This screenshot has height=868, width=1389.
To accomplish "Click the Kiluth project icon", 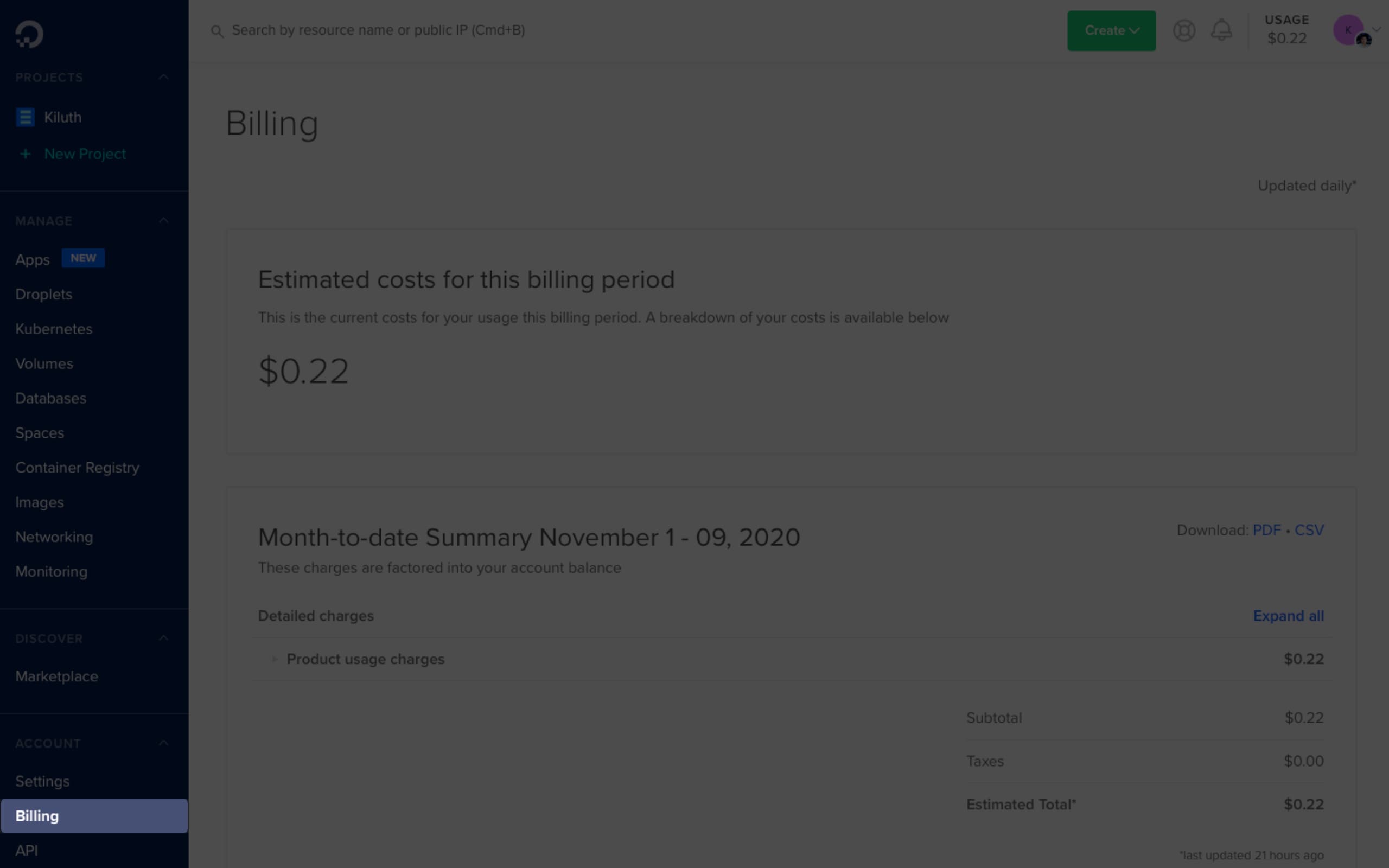I will tap(24, 117).
